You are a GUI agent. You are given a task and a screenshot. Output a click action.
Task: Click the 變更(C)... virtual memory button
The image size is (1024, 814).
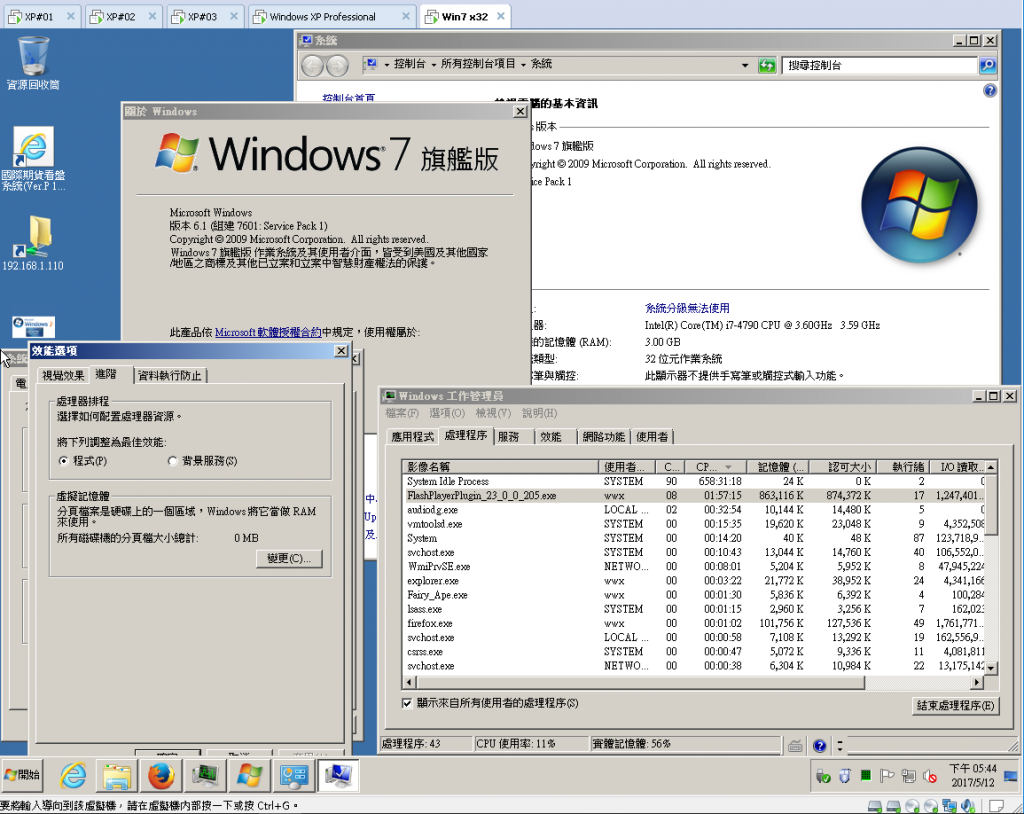tap(289, 559)
